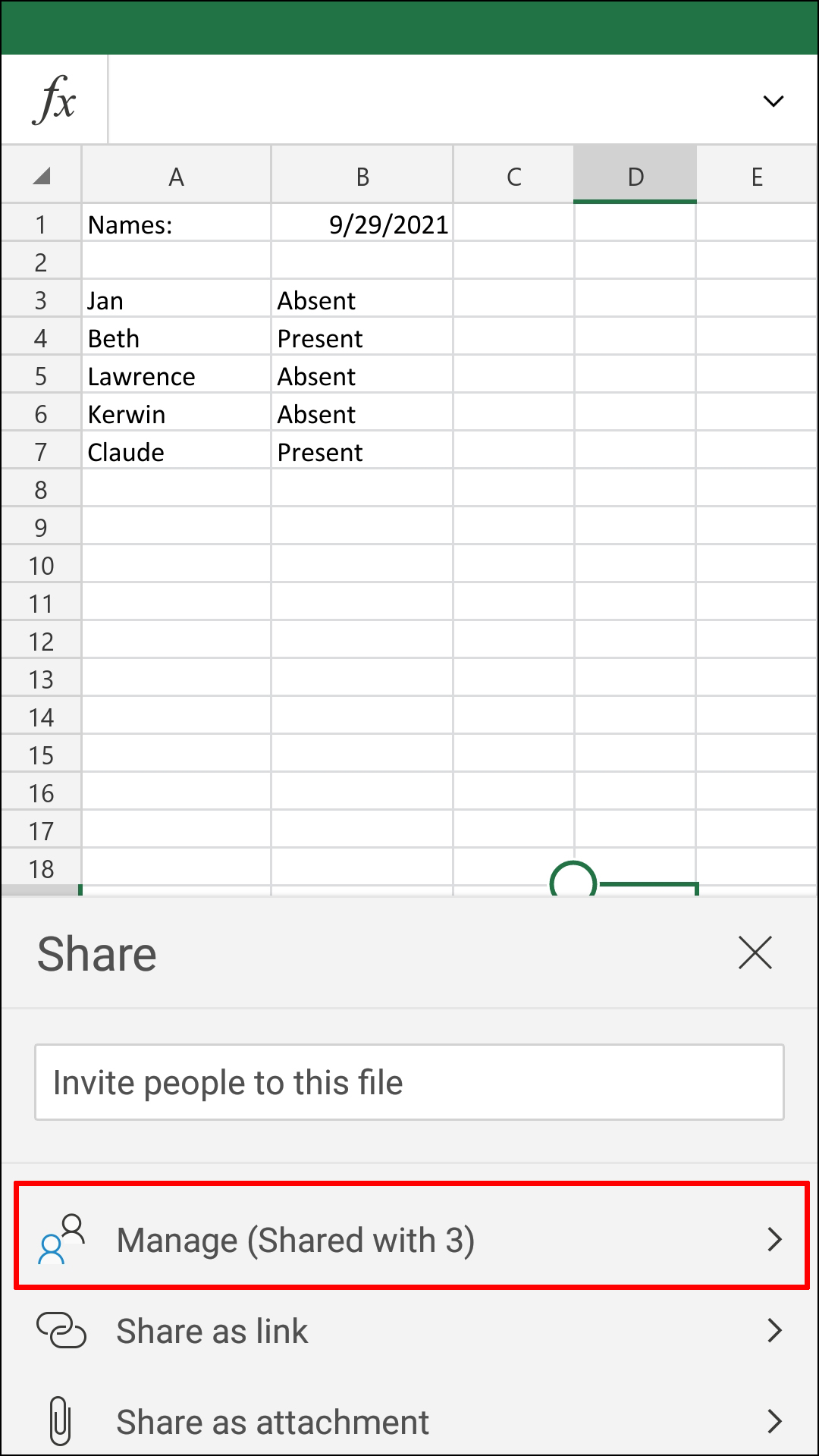Open Share as attachment chevron
This screenshot has height=1456, width=819.
[774, 1421]
